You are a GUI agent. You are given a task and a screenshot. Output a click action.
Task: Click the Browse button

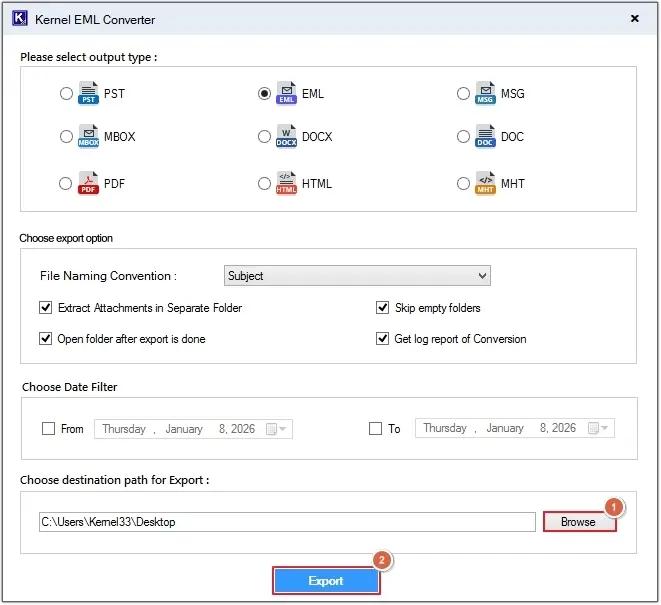pyautogui.click(x=578, y=522)
